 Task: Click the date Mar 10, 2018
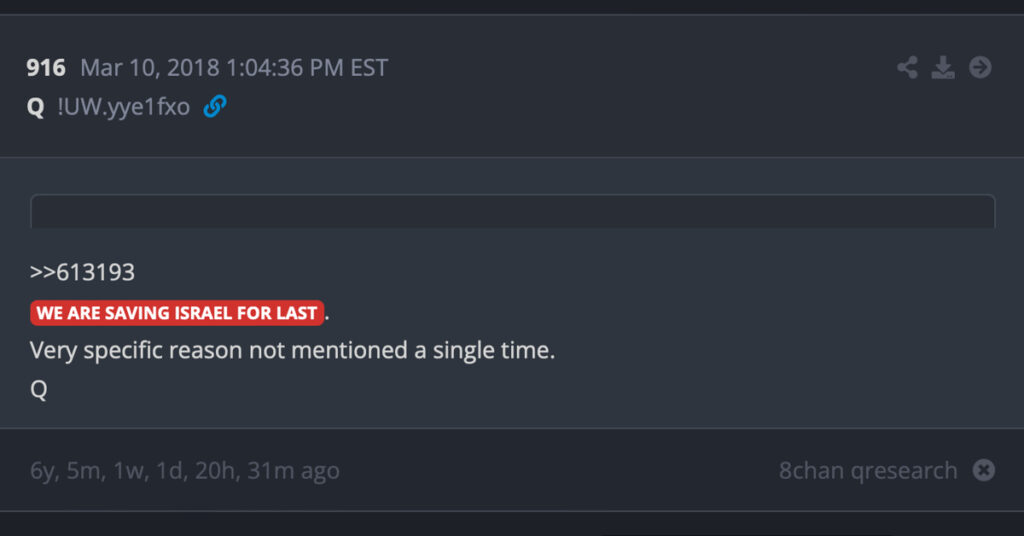150,68
